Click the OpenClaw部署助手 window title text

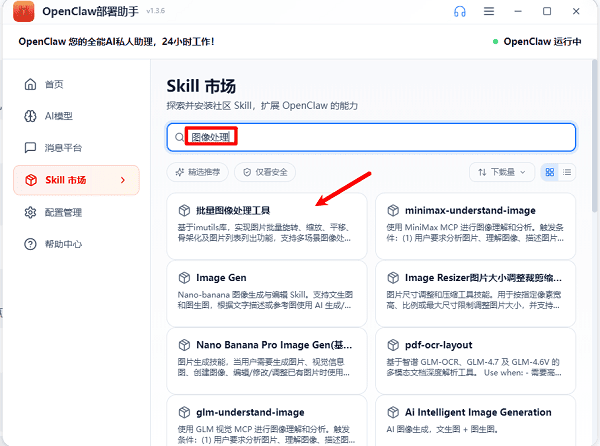tap(90, 11)
